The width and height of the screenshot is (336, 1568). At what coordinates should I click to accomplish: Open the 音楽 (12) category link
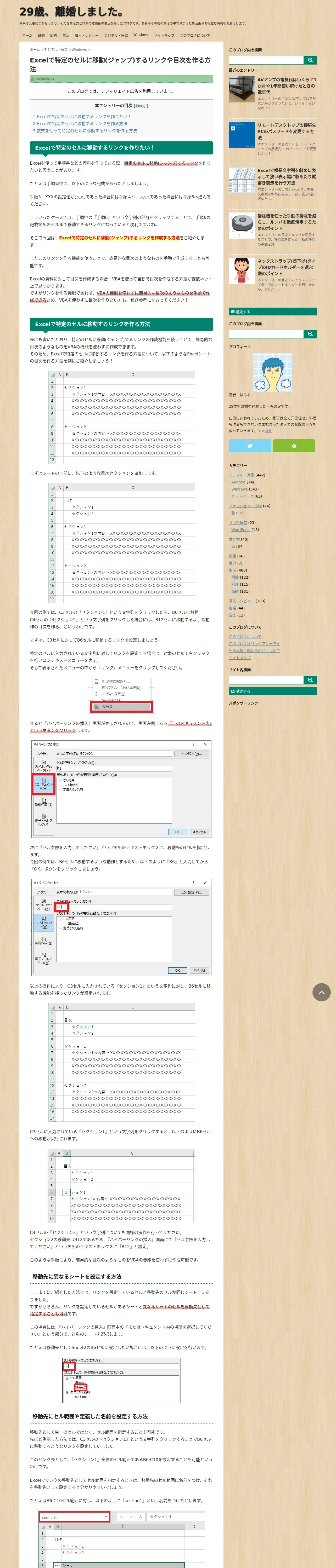[232, 615]
